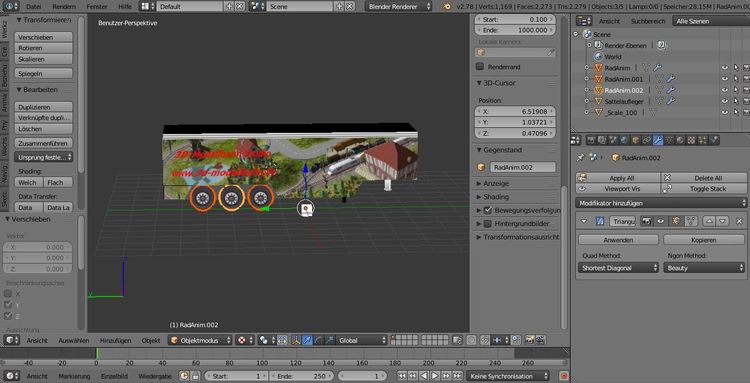Image resolution: width=750 pixels, height=383 pixels.
Task: Toggle the Bewegungsverfolgung checkbox
Action: [x=488, y=210]
